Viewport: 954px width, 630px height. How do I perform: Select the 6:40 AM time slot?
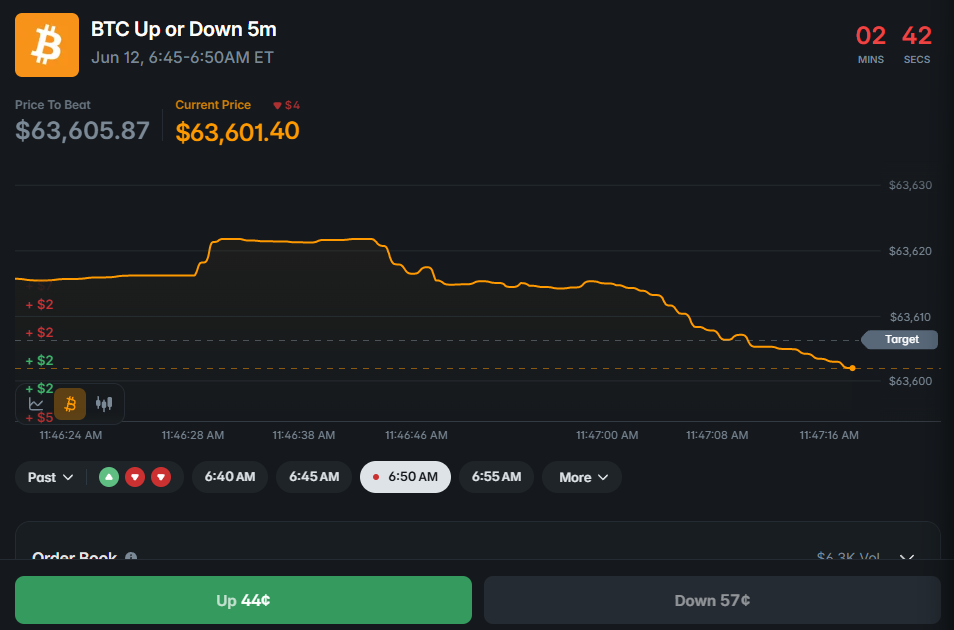coord(230,477)
